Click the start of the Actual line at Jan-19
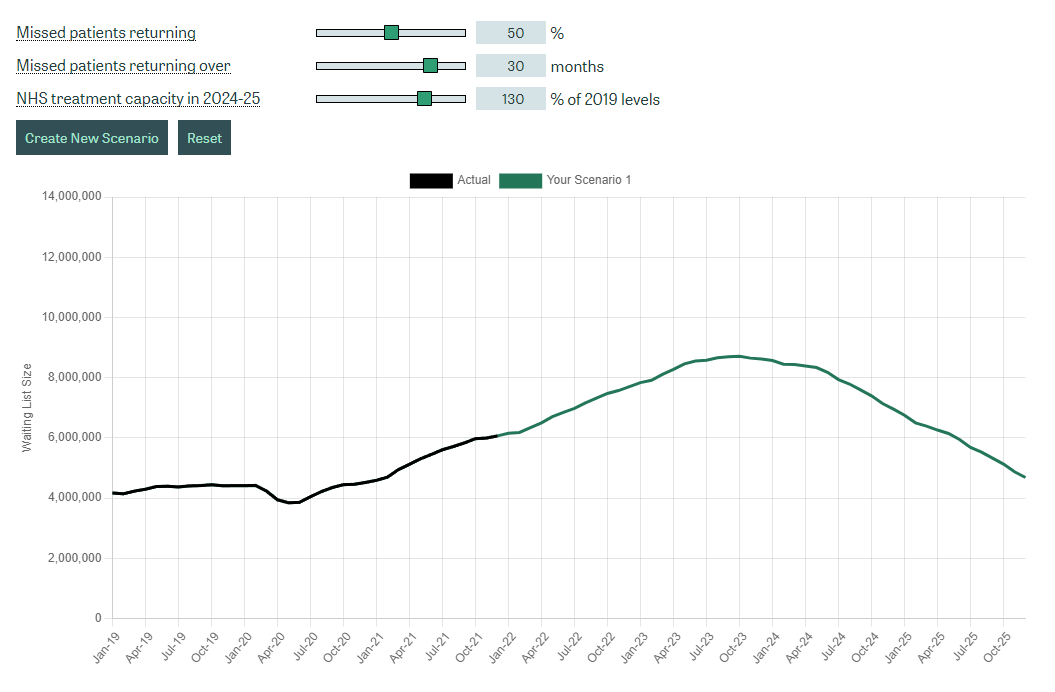 pyautogui.click(x=113, y=493)
